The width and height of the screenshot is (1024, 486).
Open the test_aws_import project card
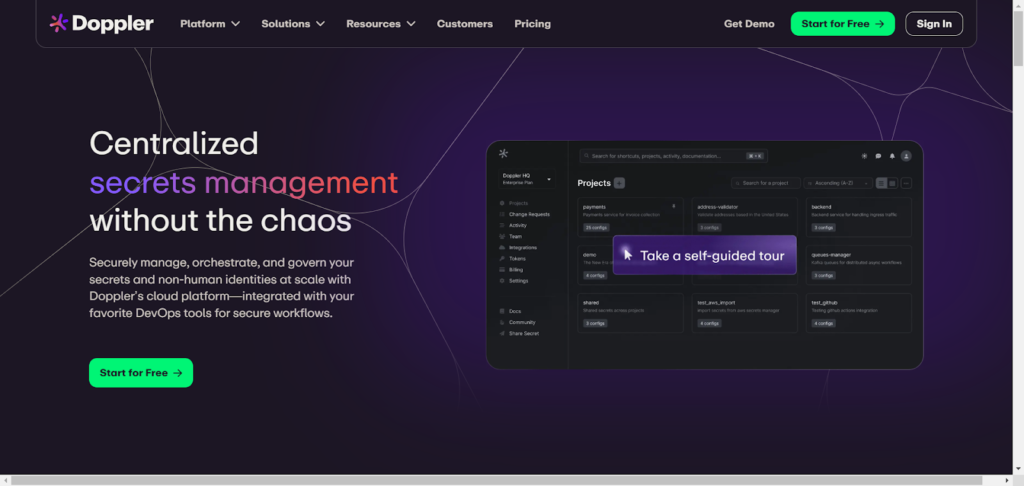tap(744, 313)
